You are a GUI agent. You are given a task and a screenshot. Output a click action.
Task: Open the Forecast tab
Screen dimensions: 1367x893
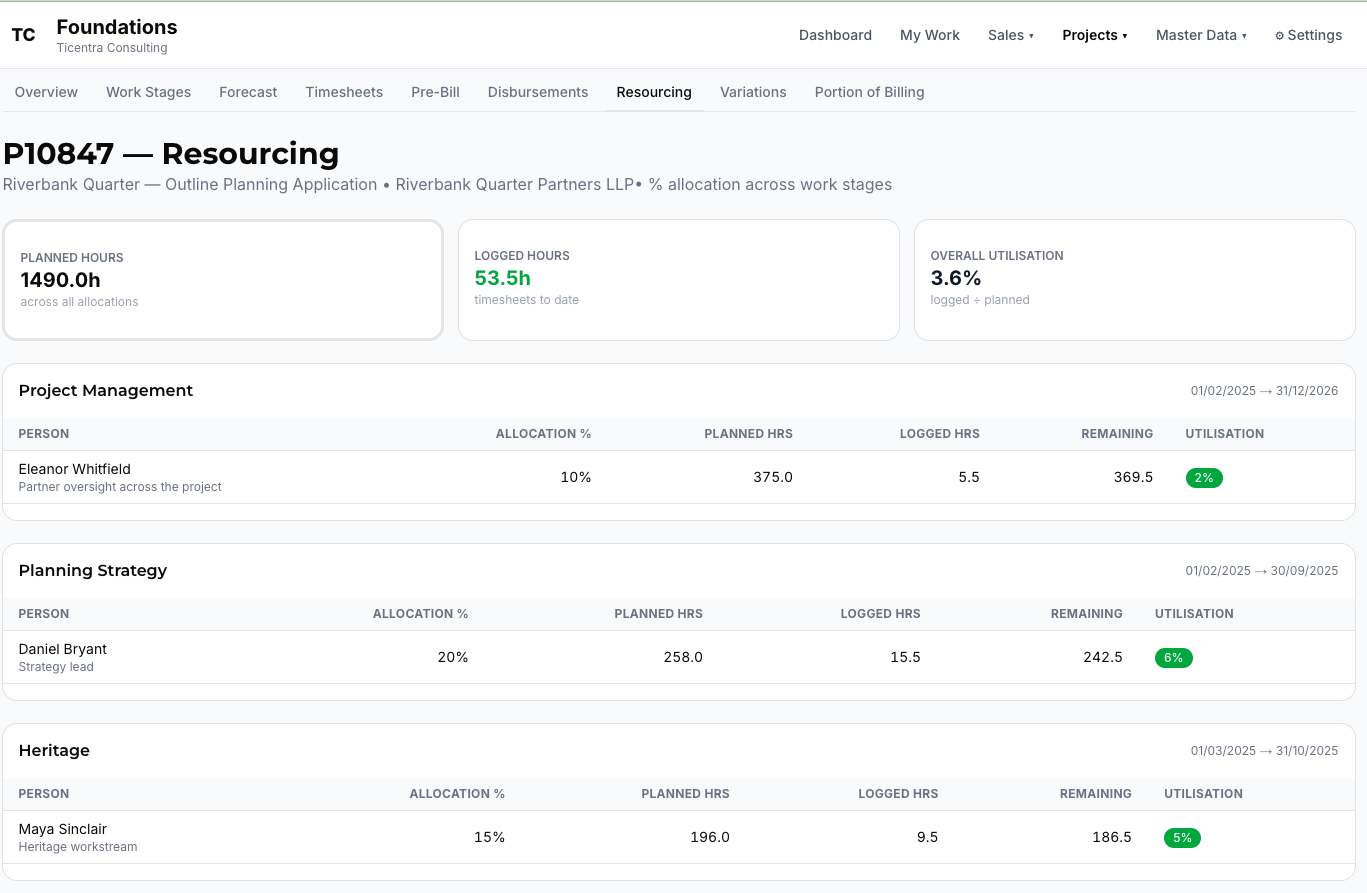[248, 92]
